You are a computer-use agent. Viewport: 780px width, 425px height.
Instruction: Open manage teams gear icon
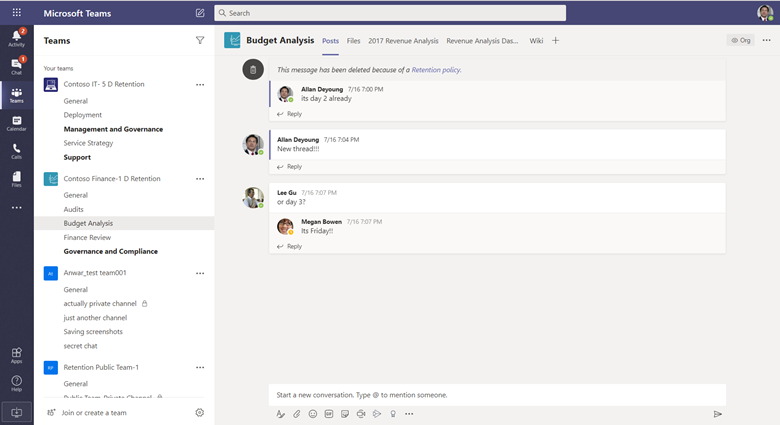tap(199, 412)
